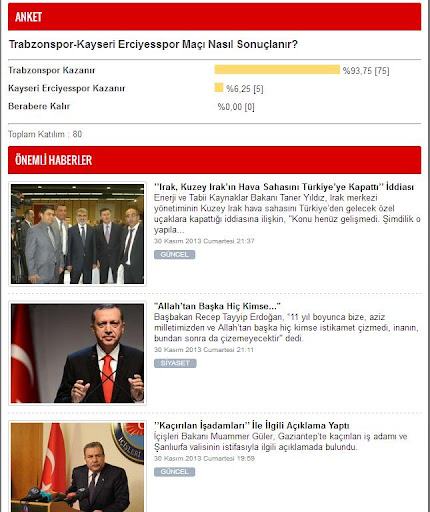The width and height of the screenshot is (430, 512).
Task: Click the Muammer Güler press photo thumbnail
Action: (77, 467)
